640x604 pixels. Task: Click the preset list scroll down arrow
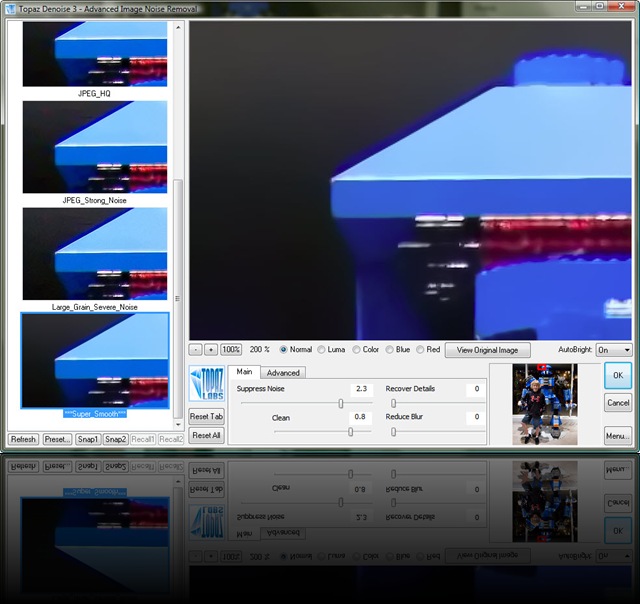(x=178, y=425)
